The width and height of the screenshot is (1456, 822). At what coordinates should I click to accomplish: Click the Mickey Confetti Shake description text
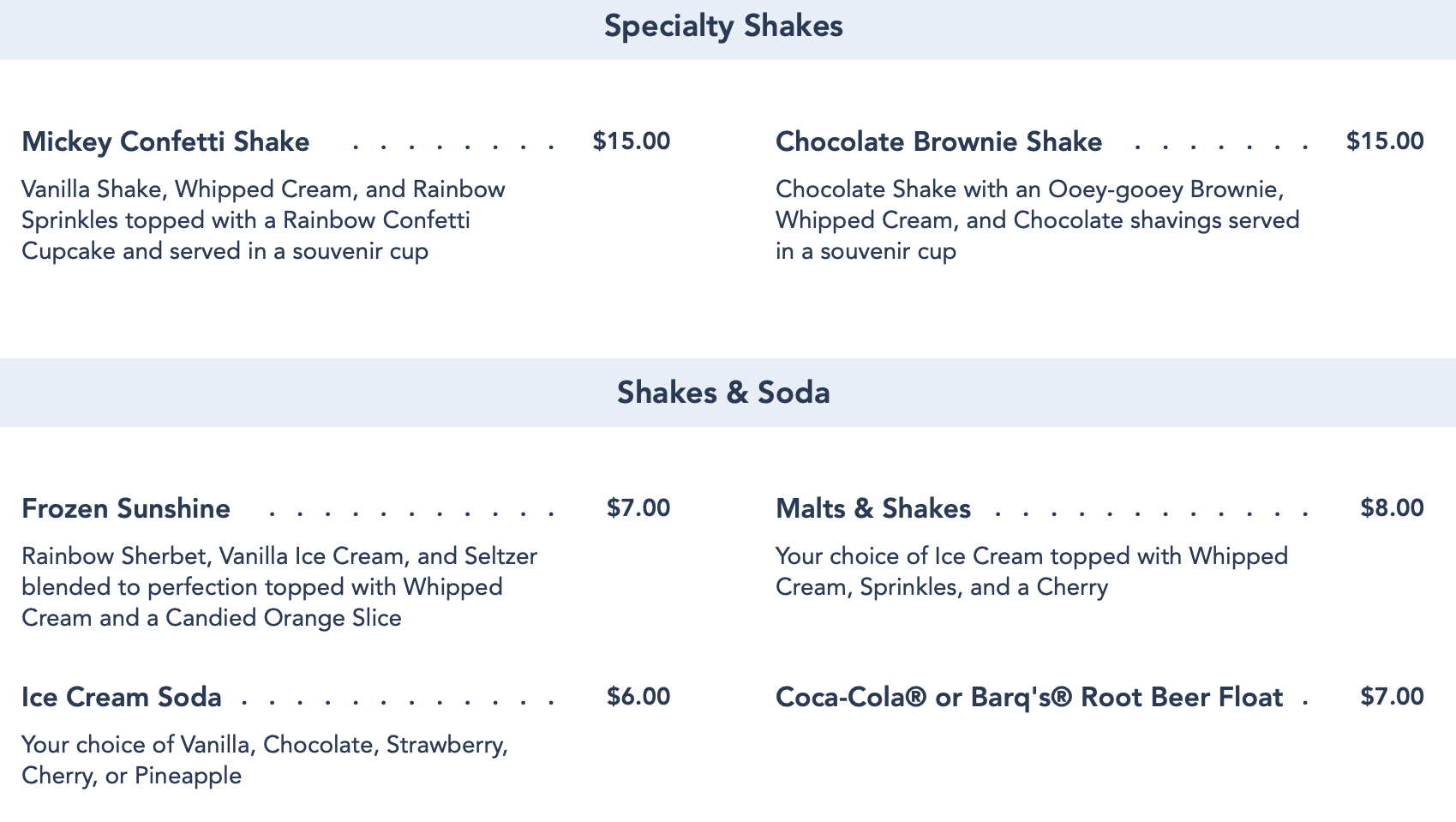point(262,220)
